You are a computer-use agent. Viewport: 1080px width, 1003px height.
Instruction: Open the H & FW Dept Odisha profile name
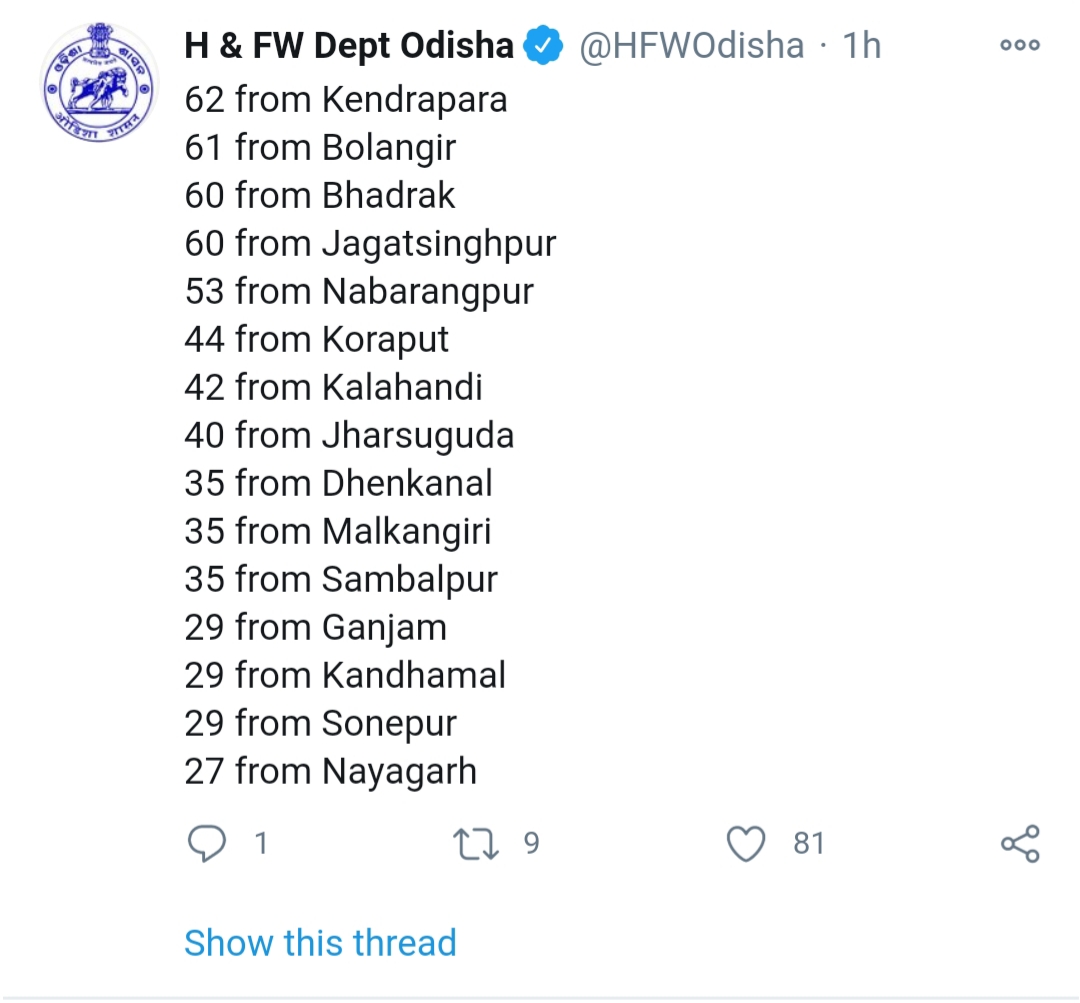[349, 46]
